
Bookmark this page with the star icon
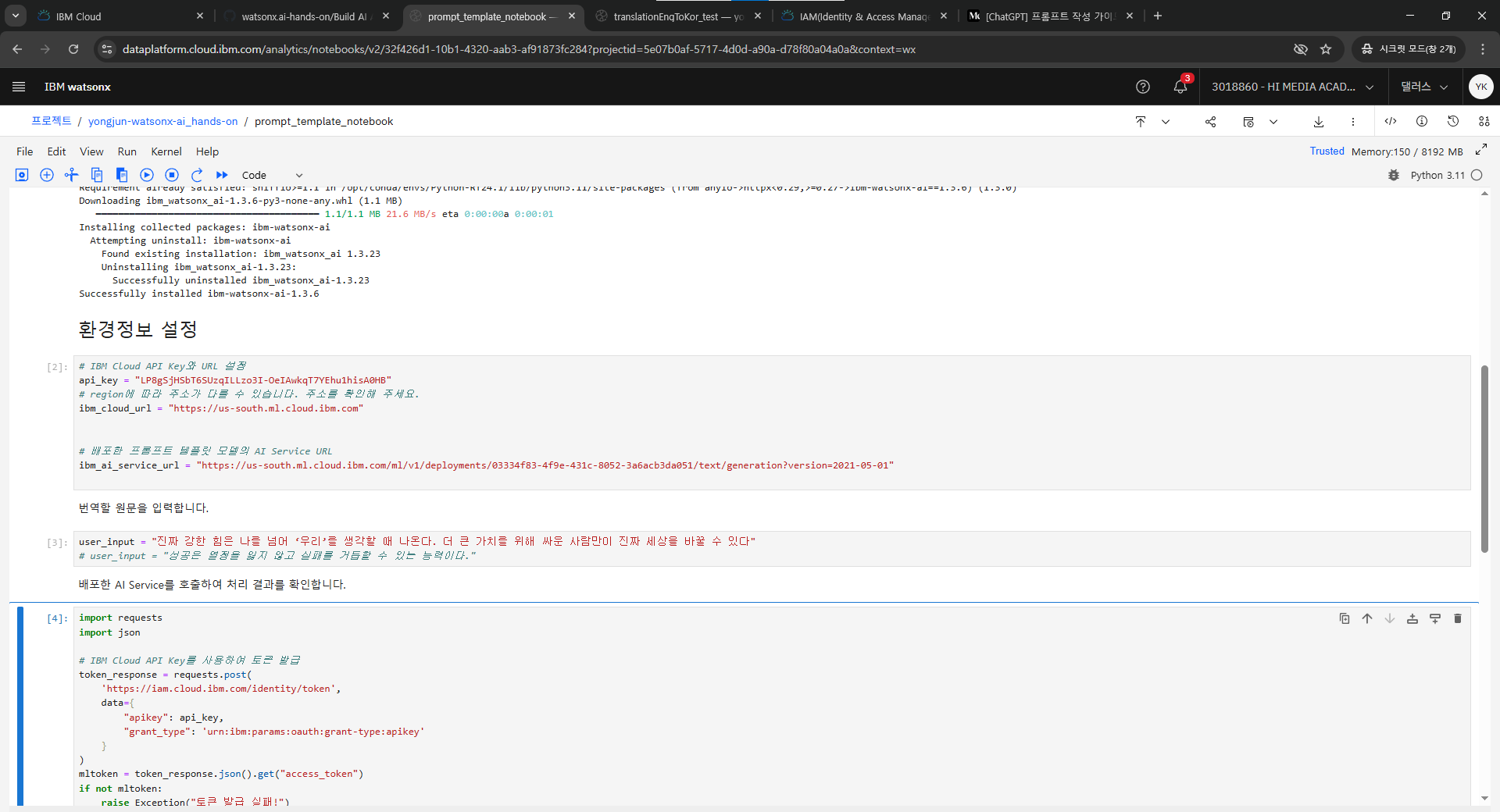[1326, 49]
